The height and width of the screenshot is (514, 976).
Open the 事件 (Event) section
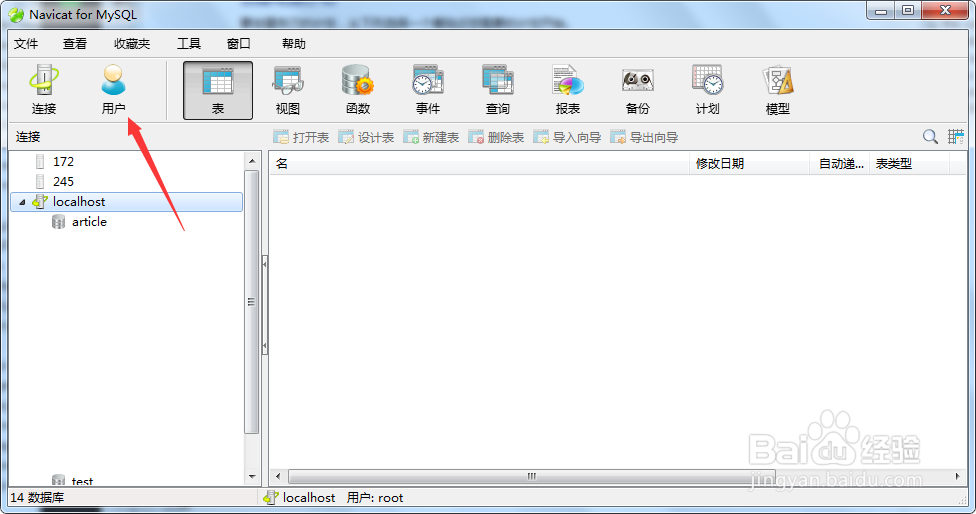[x=428, y=90]
